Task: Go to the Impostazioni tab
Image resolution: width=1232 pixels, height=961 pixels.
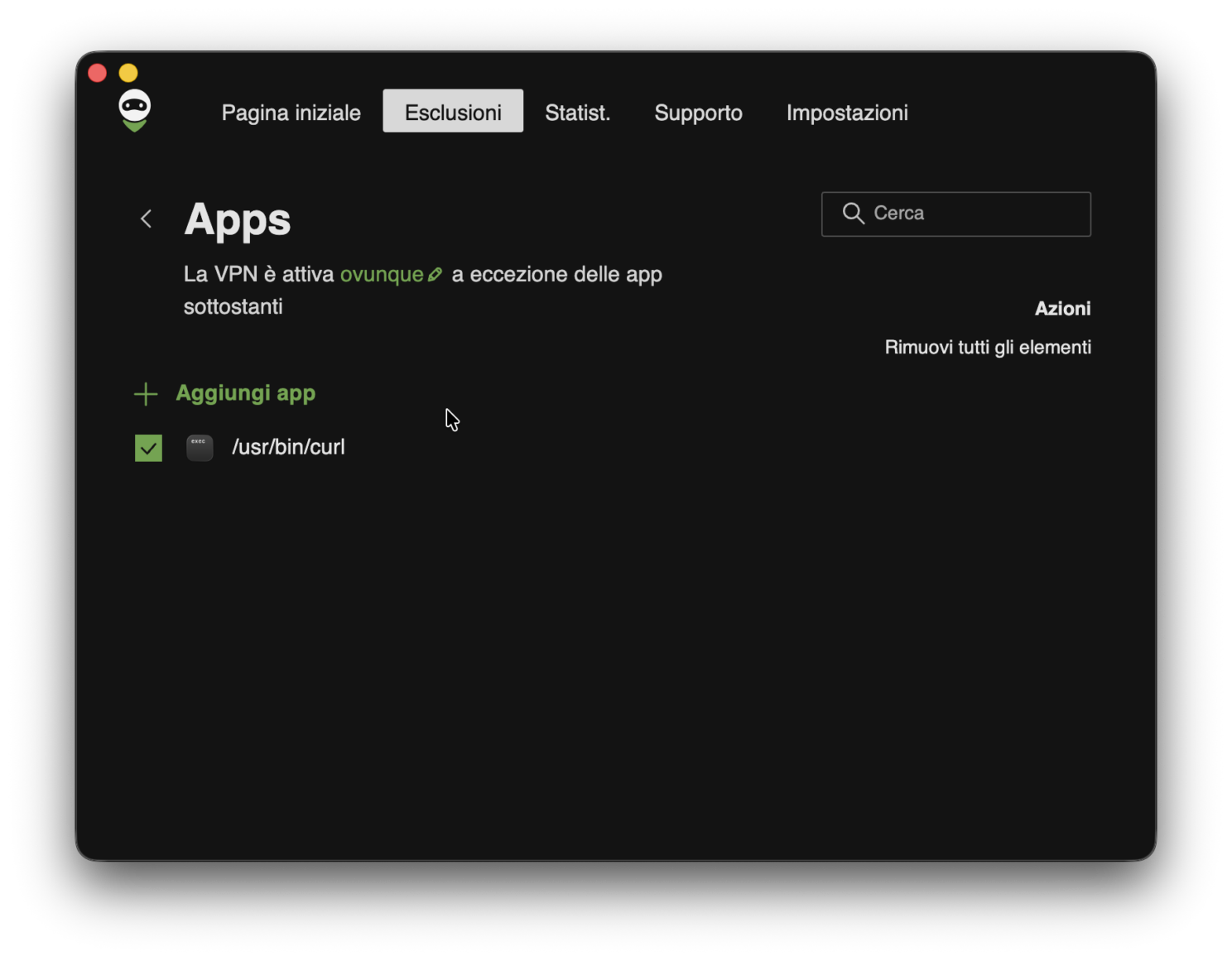Action: click(x=847, y=112)
